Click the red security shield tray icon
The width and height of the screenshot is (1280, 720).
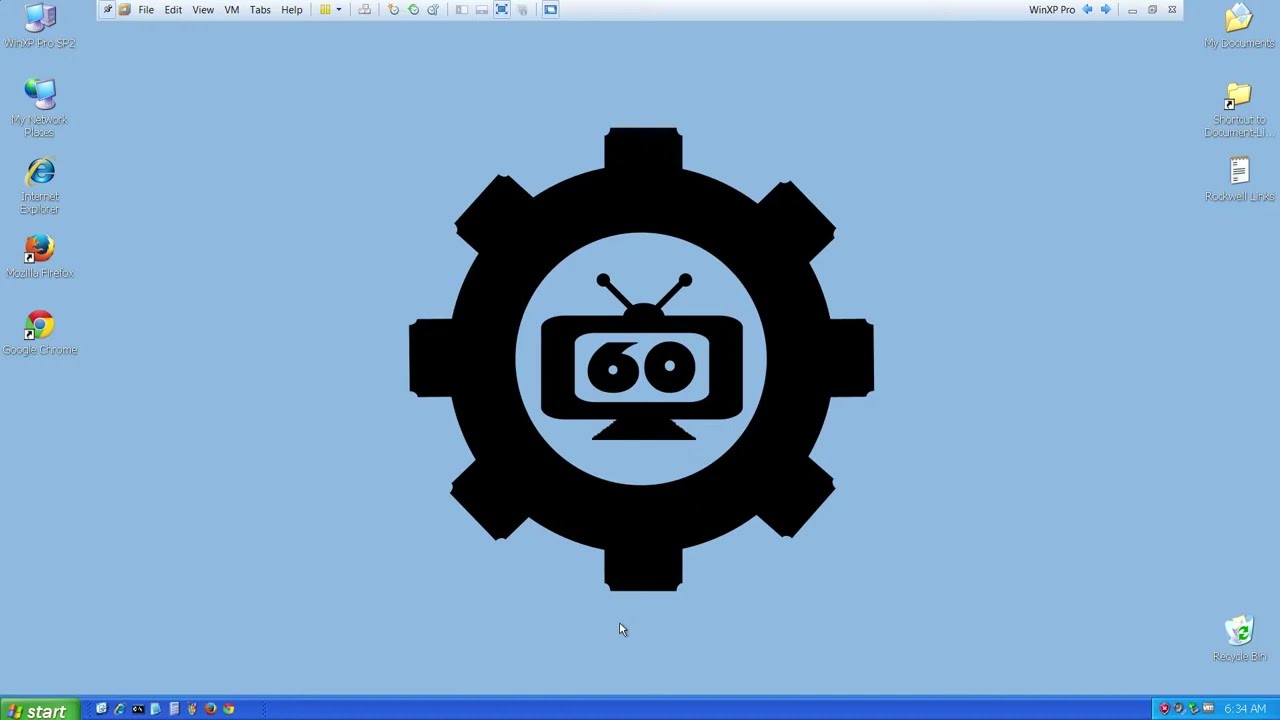tap(1164, 709)
